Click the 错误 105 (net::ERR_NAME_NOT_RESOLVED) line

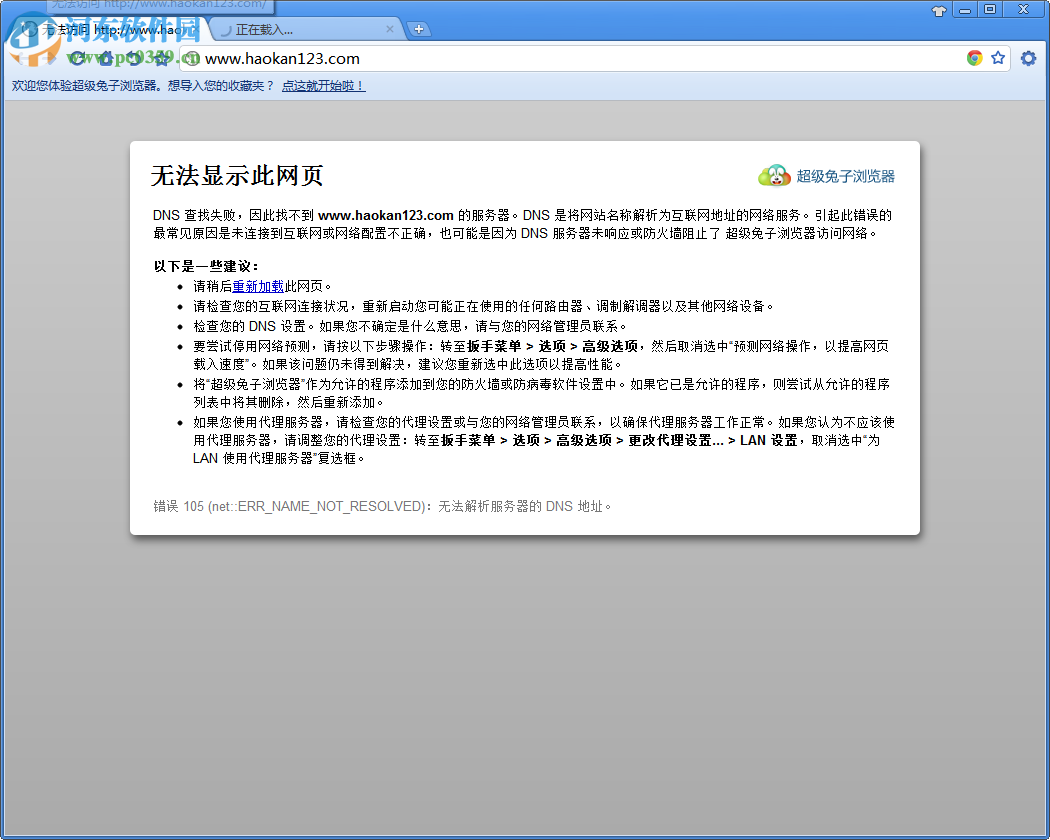tap(382, 506)
